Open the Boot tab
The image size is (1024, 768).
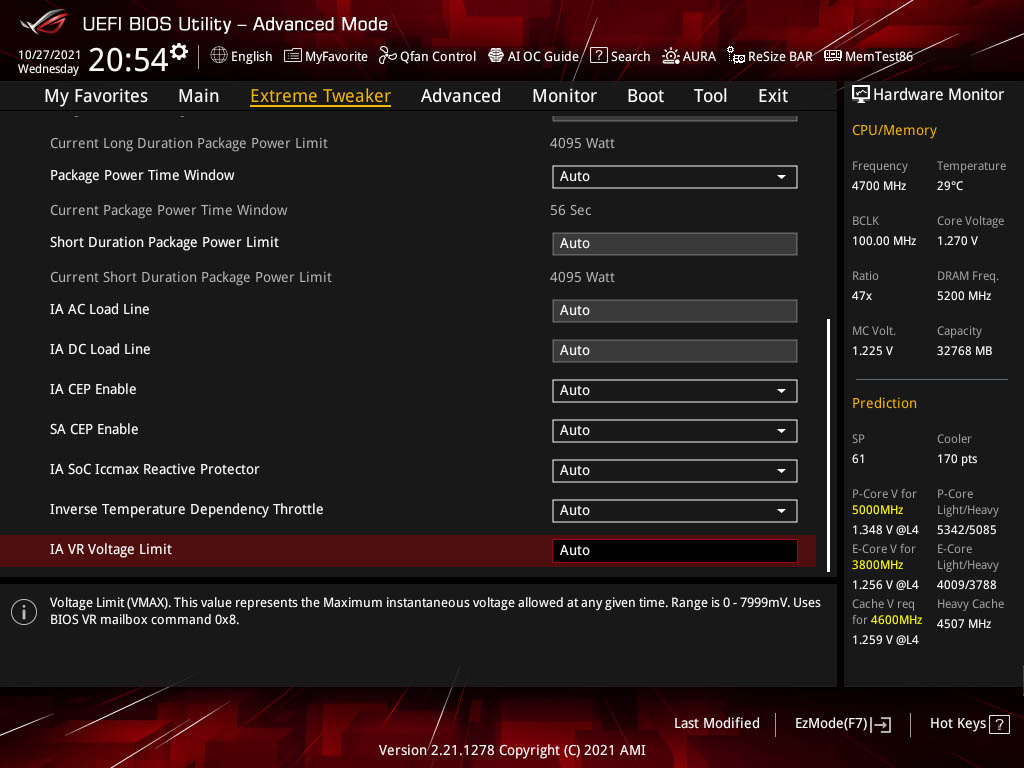tap(645, 96)
